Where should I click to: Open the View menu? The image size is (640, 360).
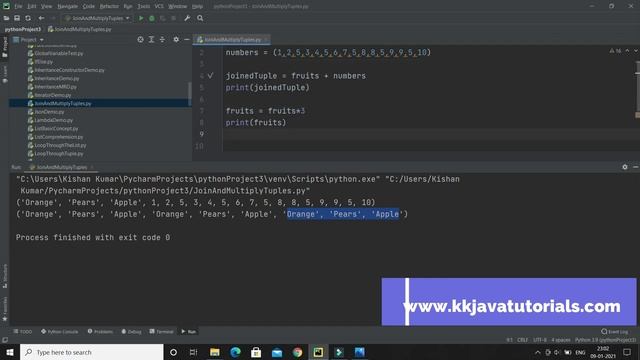click(47, 6)
